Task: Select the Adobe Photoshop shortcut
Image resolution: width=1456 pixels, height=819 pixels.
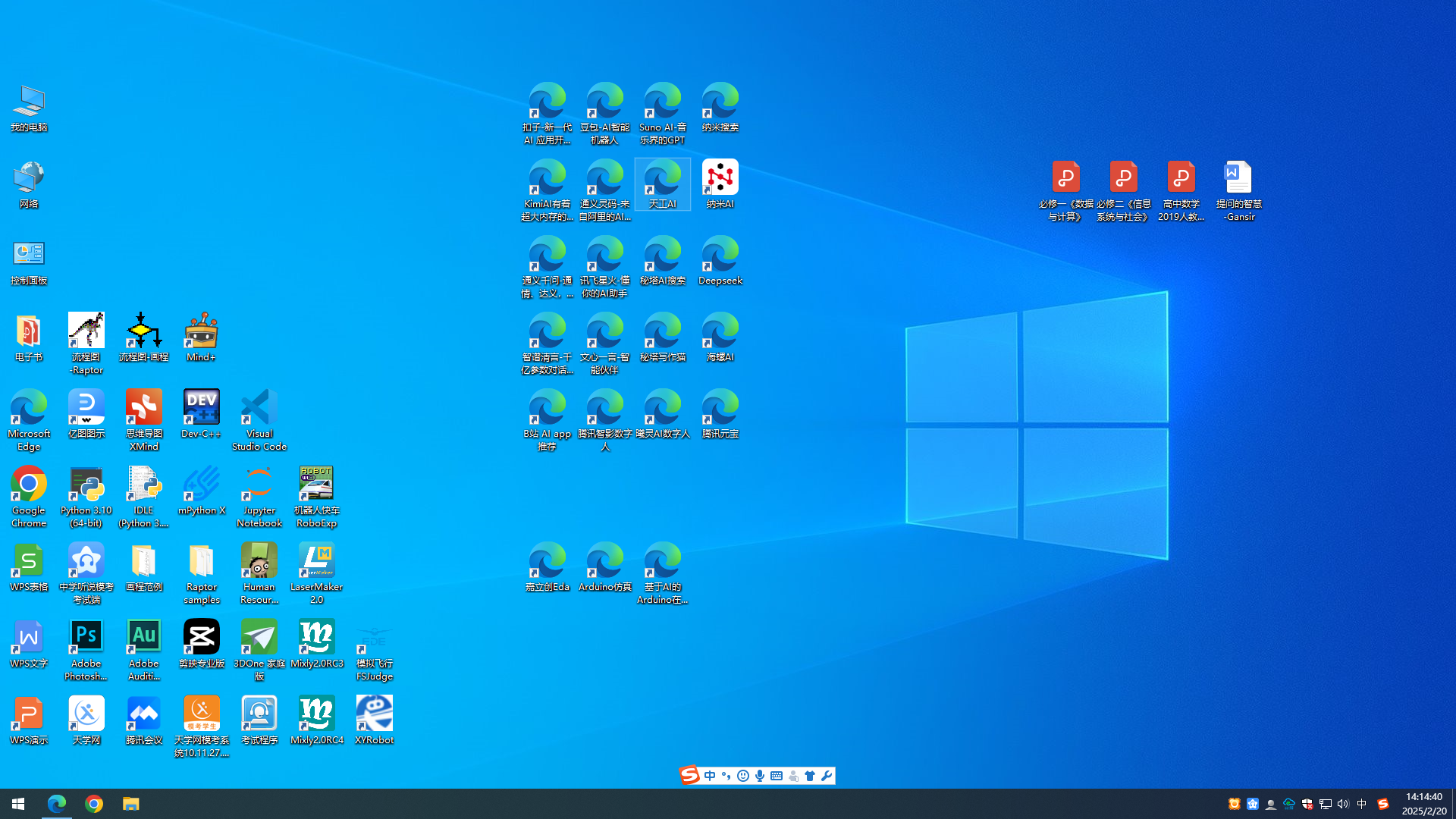Action: 86,651
